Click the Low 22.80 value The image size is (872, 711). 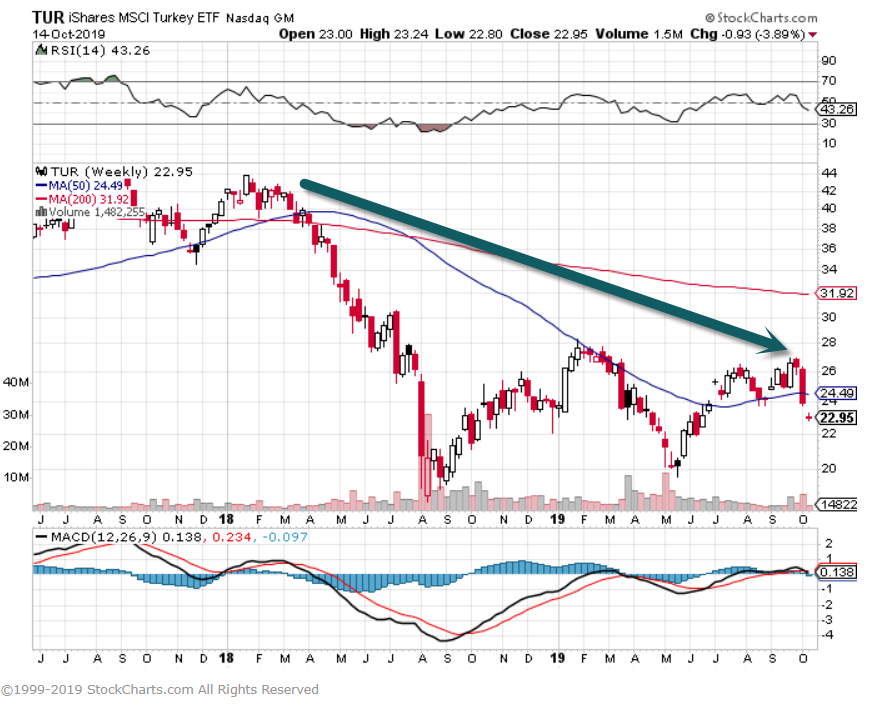tap(468, 34)
